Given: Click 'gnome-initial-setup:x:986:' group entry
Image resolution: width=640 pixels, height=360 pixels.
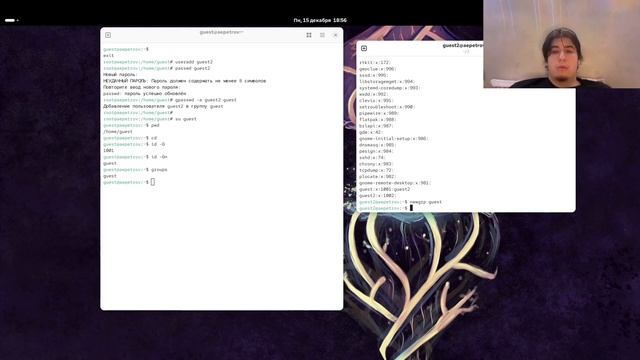Looking at the screenshot, I should (x=393, y=138).
